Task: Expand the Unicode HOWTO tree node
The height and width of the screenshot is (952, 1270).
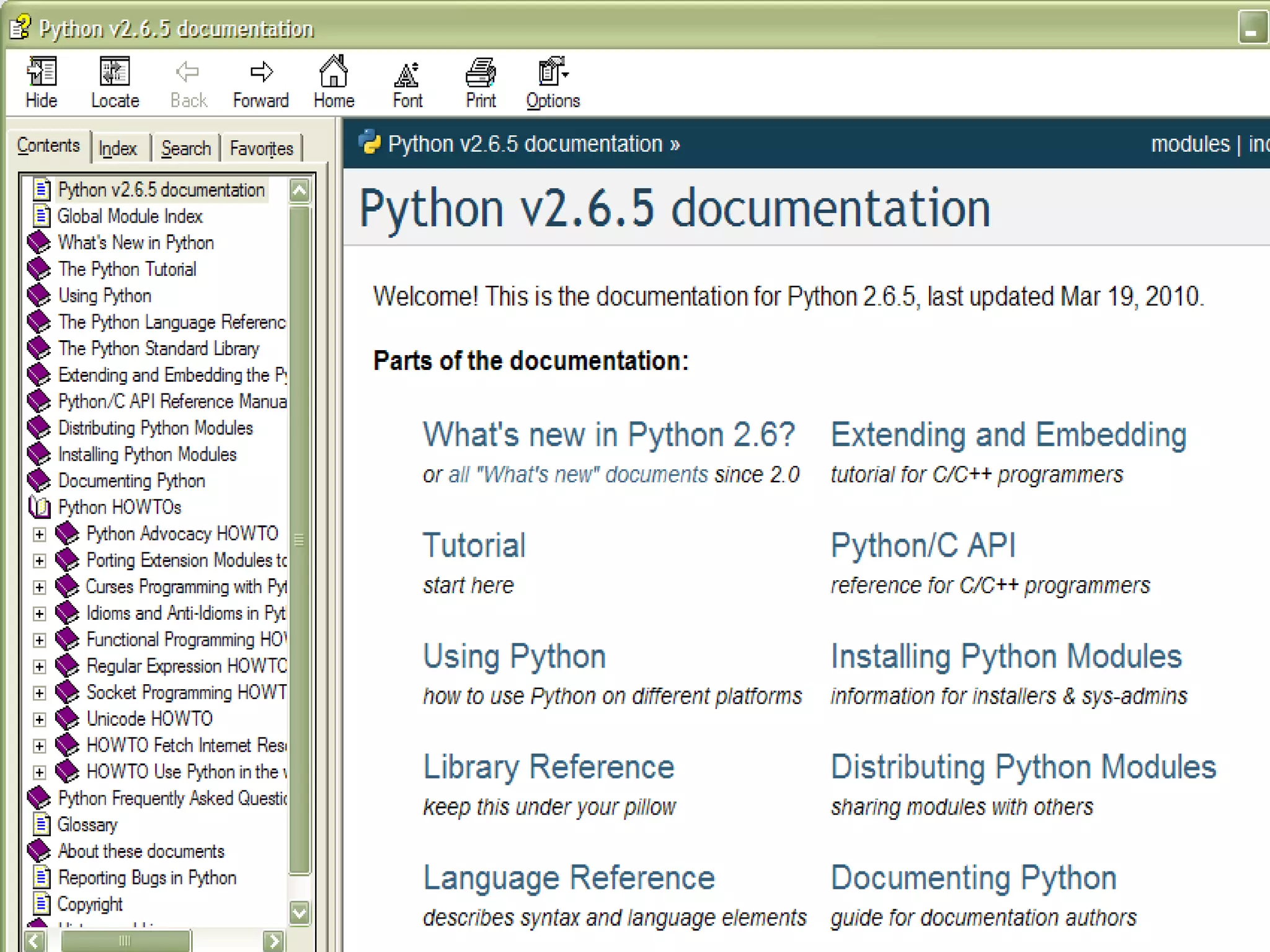Action: click(x=40, y=719)
